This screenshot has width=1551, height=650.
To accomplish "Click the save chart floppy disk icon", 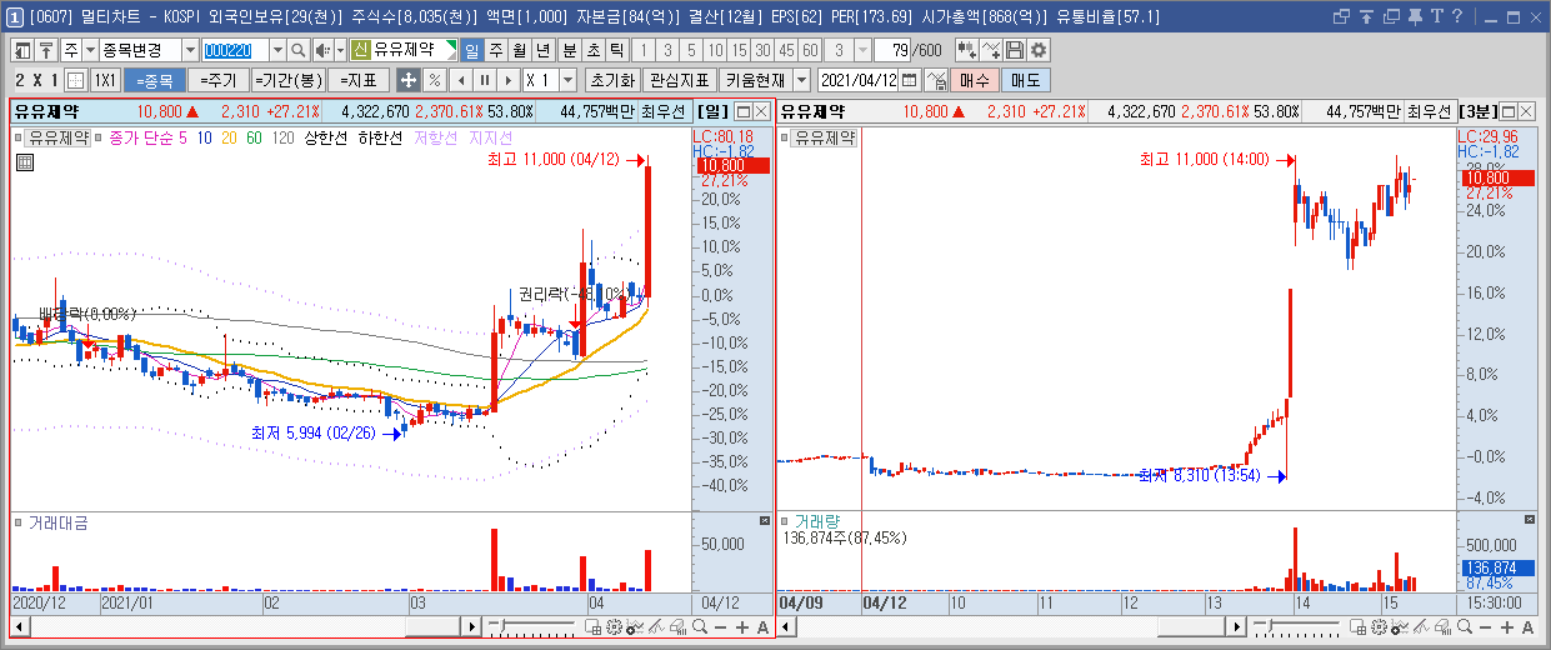I will pos(1015,50).
